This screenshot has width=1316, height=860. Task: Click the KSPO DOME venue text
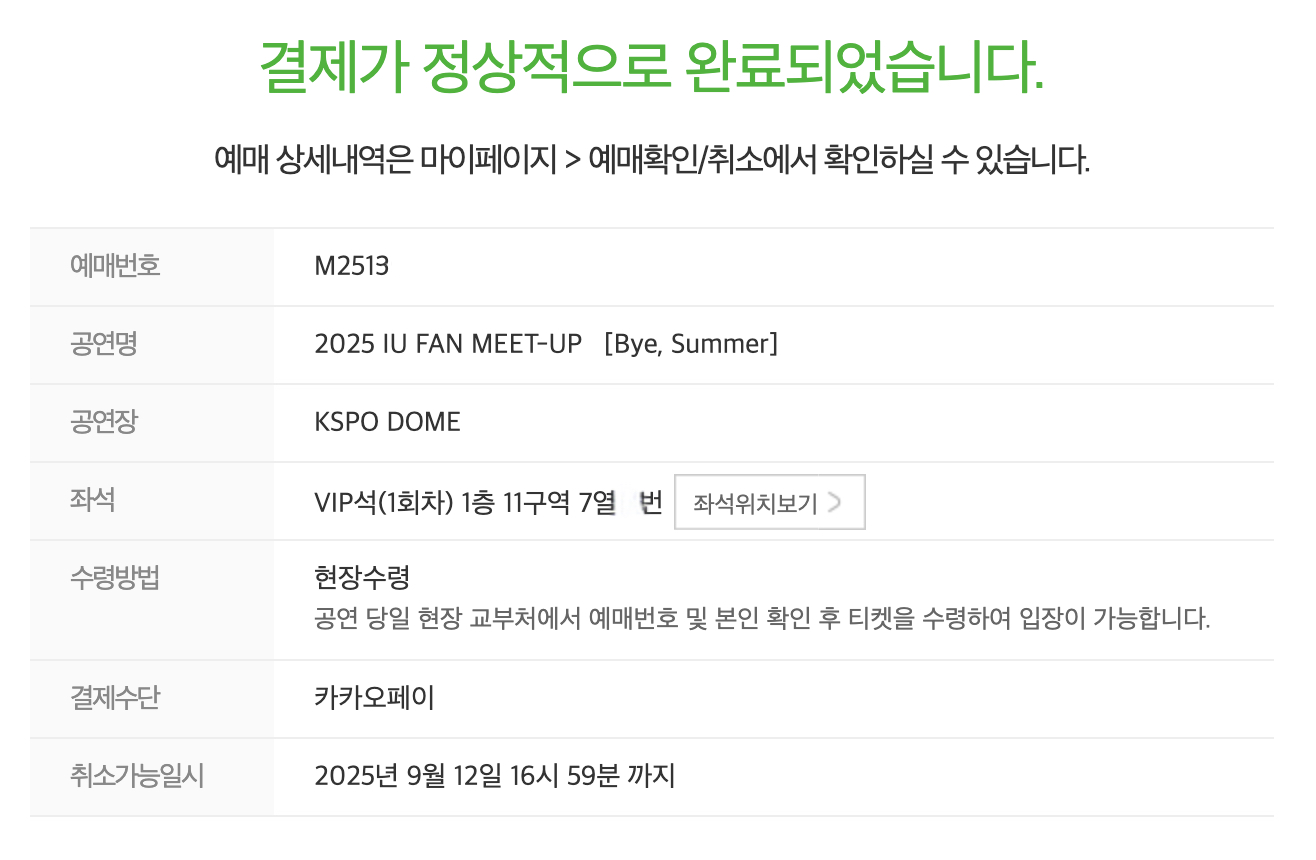pos(387,422)
